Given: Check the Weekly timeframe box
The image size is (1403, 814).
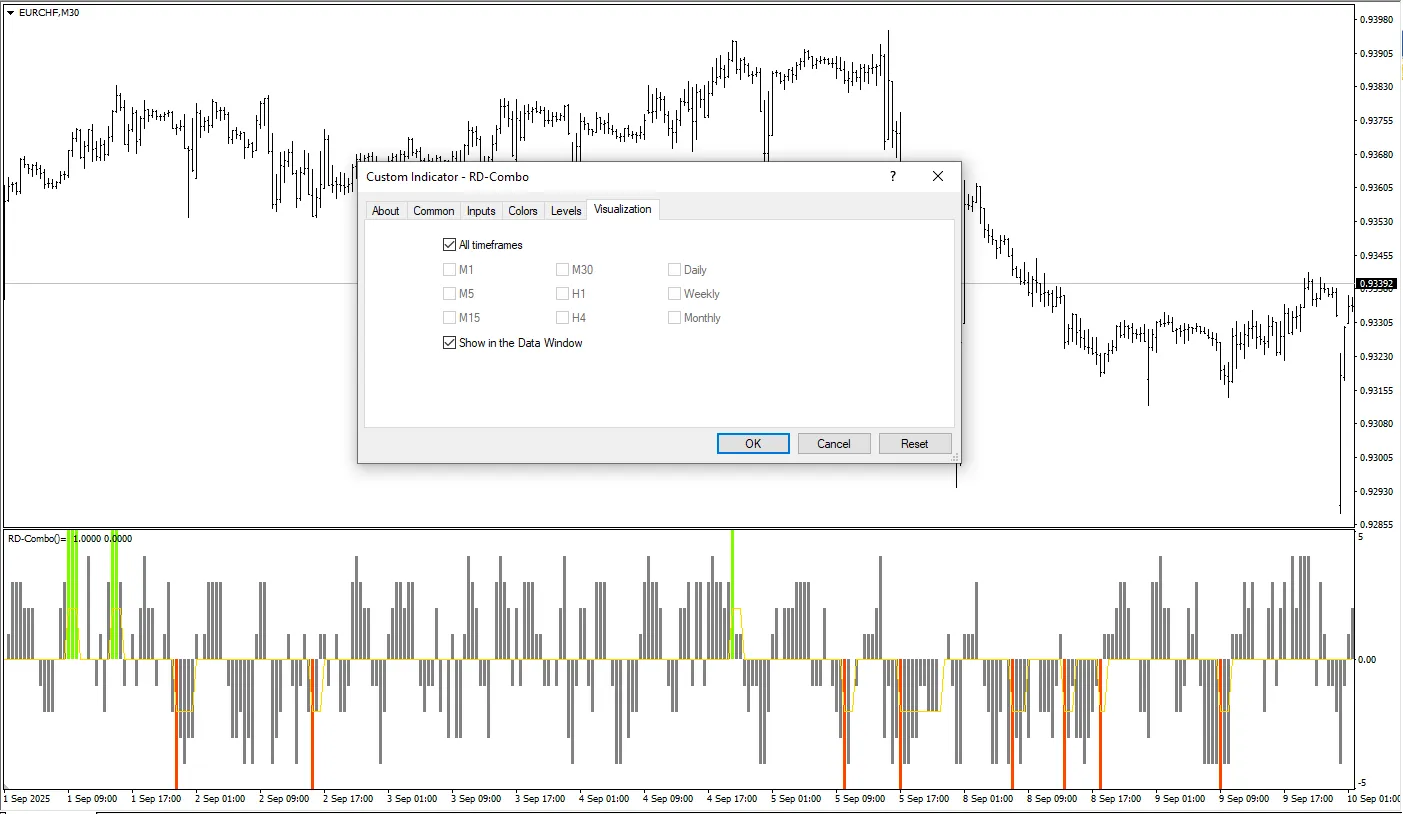Looking at the screenshot, I should (674, 294).
